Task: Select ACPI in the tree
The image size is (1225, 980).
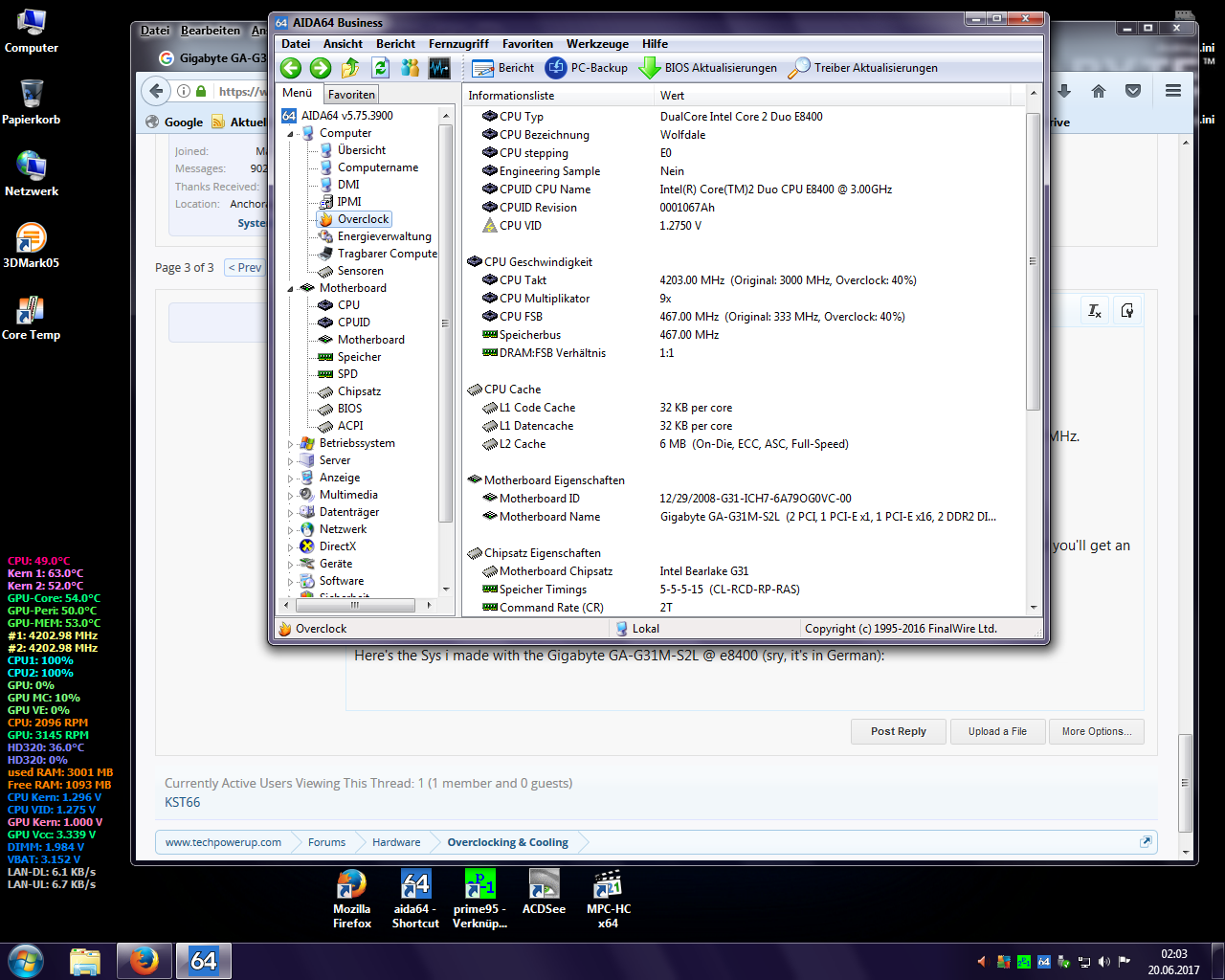Action: (x=350, y=426)
